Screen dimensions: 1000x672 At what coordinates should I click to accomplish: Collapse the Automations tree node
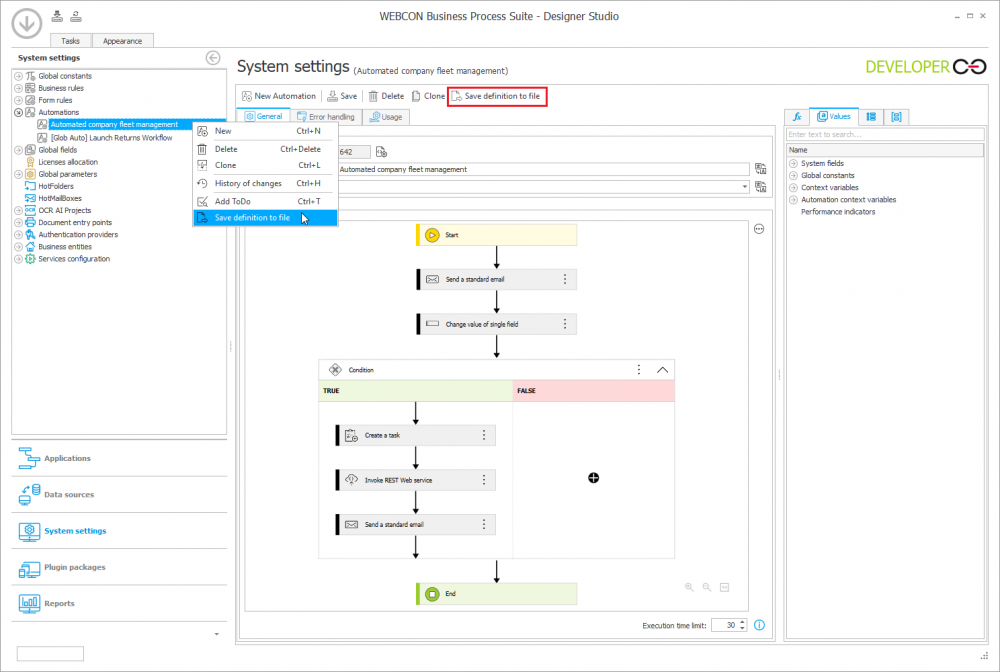coord(18,112)
